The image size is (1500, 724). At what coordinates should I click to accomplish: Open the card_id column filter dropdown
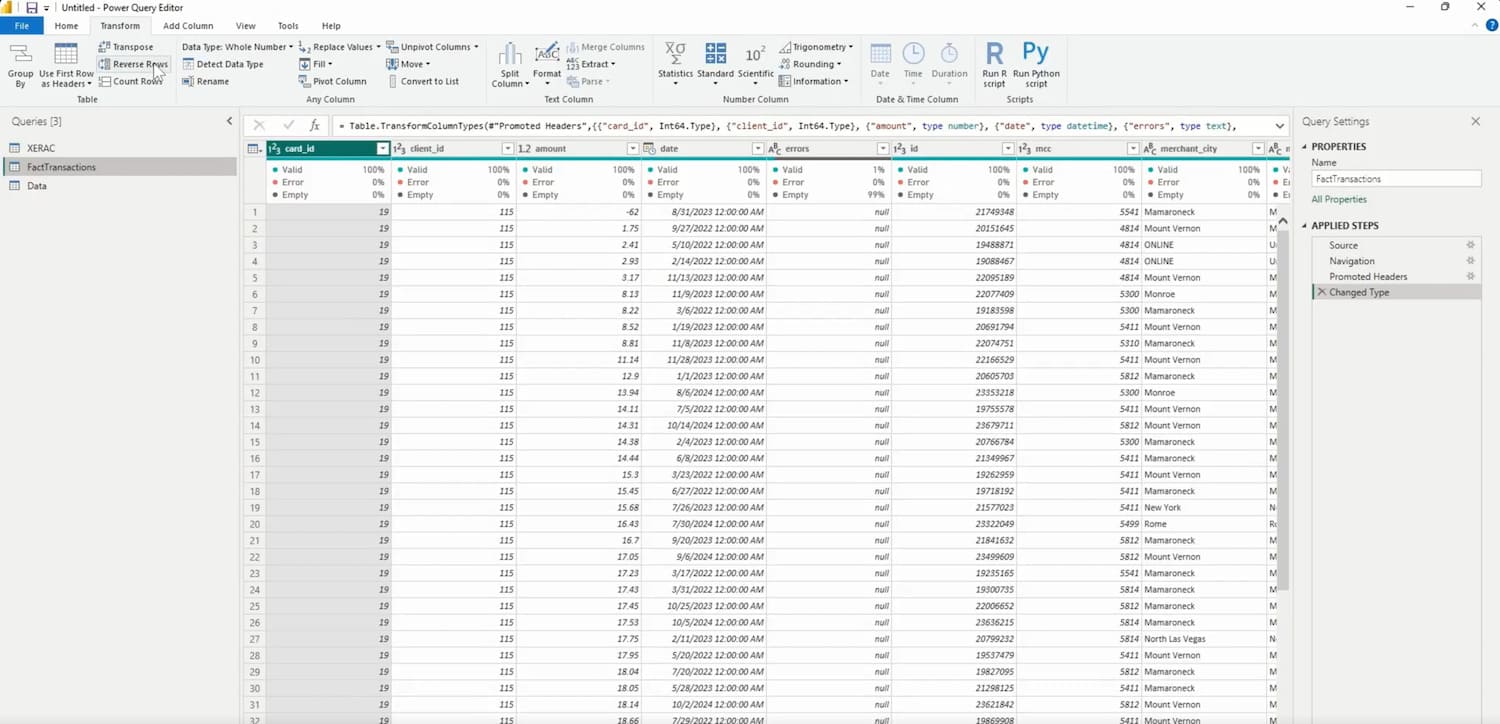382,149
